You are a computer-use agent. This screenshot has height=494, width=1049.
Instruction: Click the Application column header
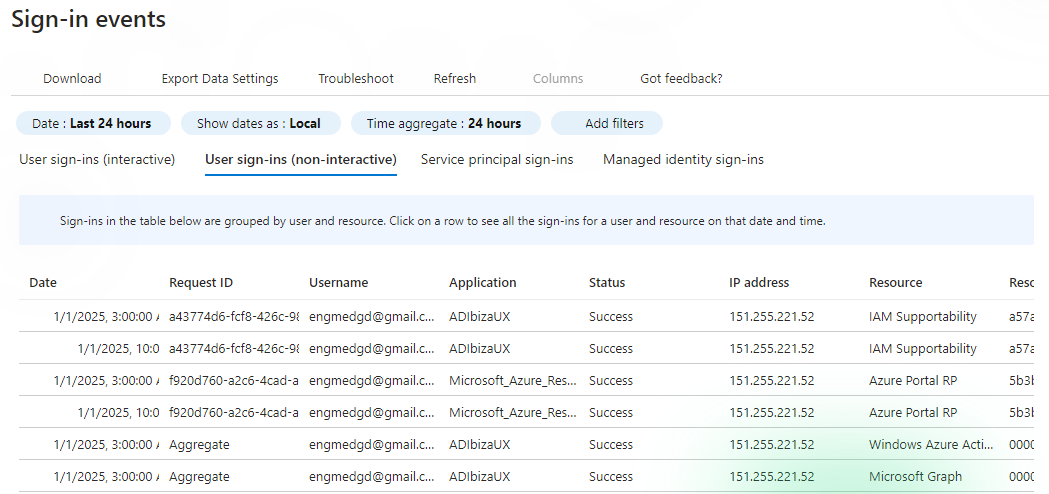(x=482, y=282)
